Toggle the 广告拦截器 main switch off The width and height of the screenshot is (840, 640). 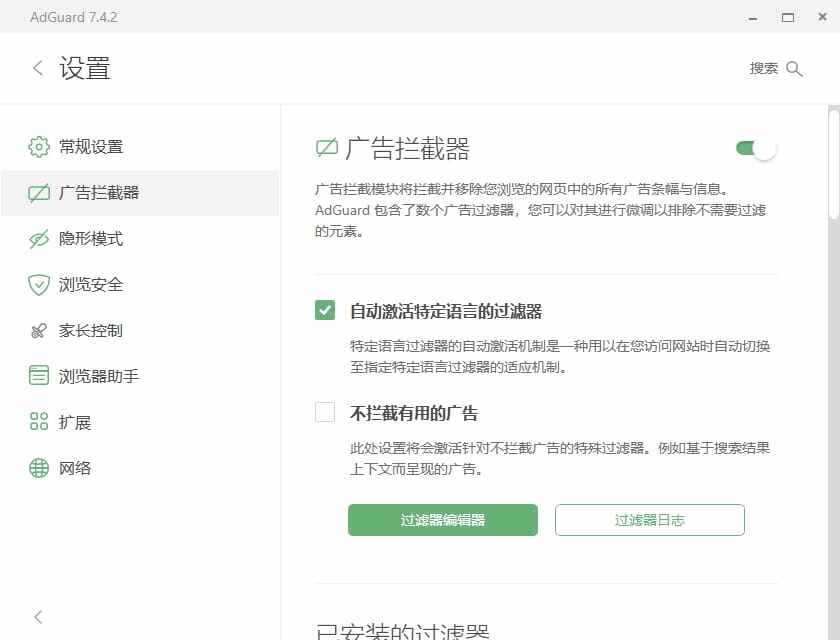[x=756, y=148]
